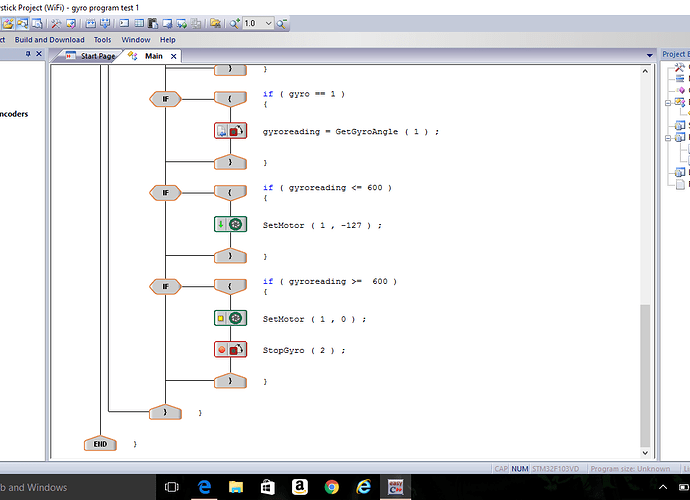Open the zoom level 1.0 dropdown

[x=268, y=23]
